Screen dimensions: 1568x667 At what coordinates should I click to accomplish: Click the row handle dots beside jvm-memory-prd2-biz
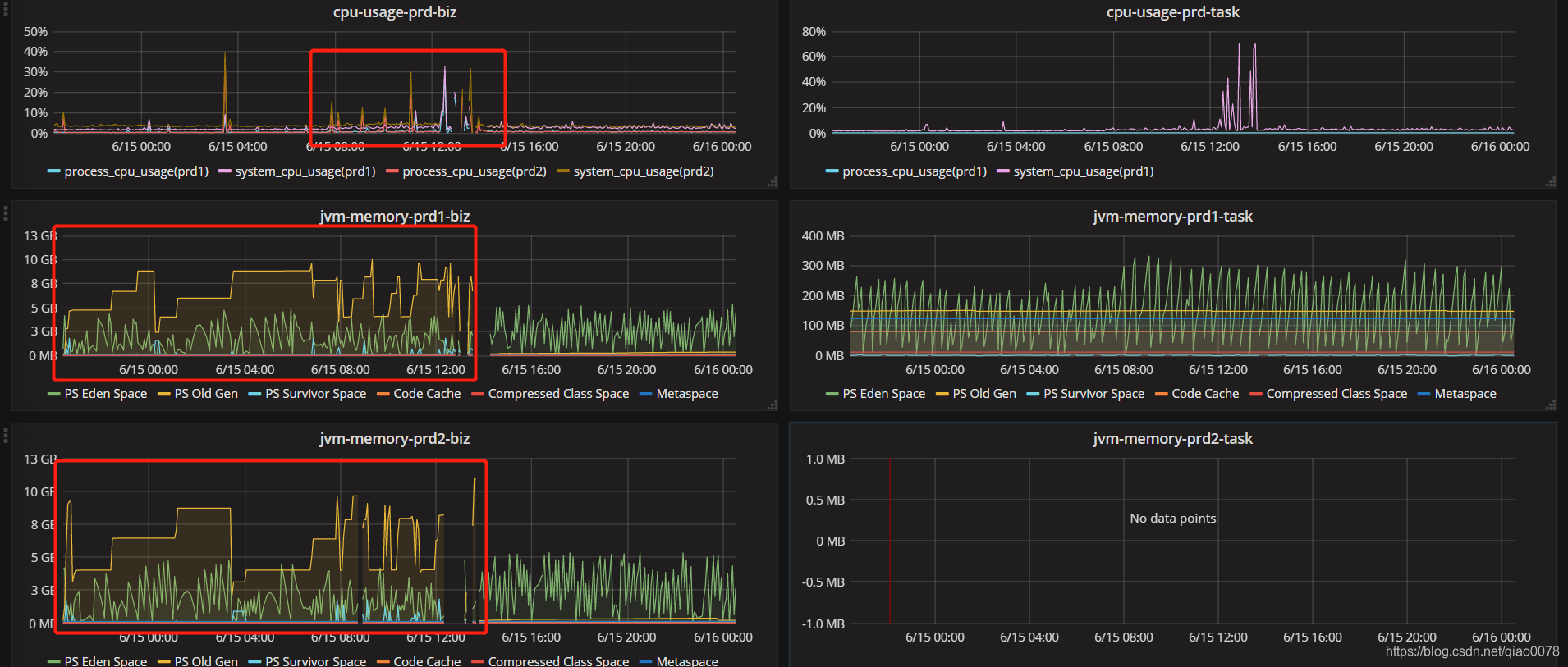[x=6, y=435]
